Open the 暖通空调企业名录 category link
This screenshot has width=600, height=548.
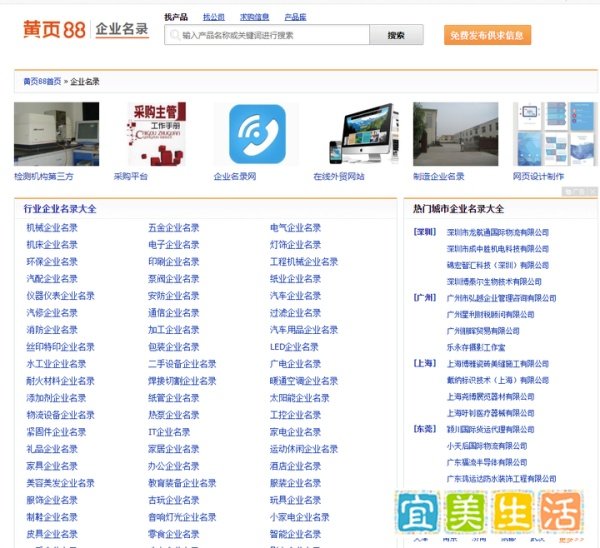click(304, 381)
